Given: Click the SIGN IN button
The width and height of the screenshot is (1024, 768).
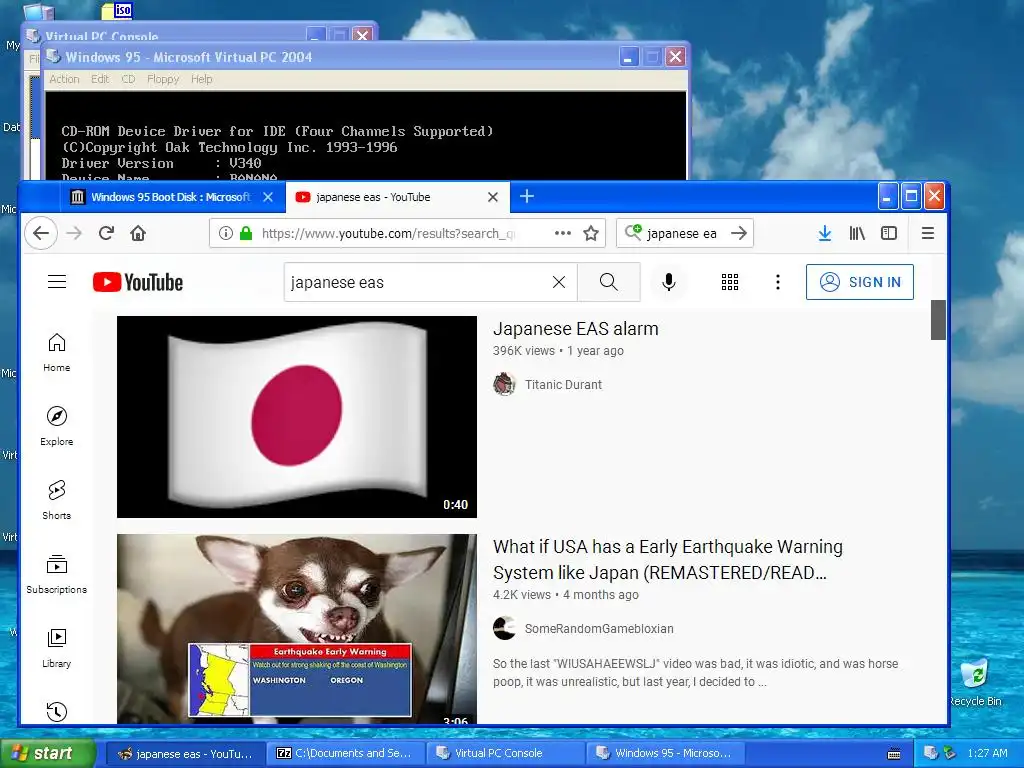Looking at the screenshot, I should [x=859, y=282].
